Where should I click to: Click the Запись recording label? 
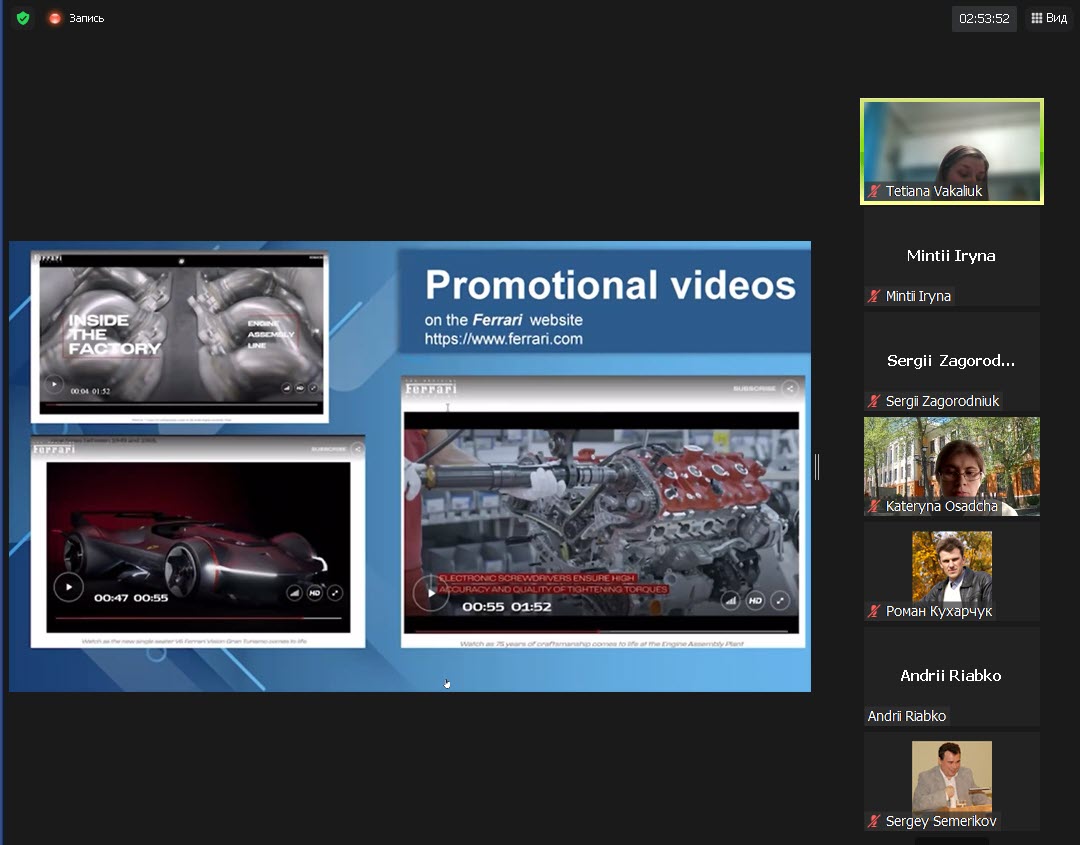point(86,19)
